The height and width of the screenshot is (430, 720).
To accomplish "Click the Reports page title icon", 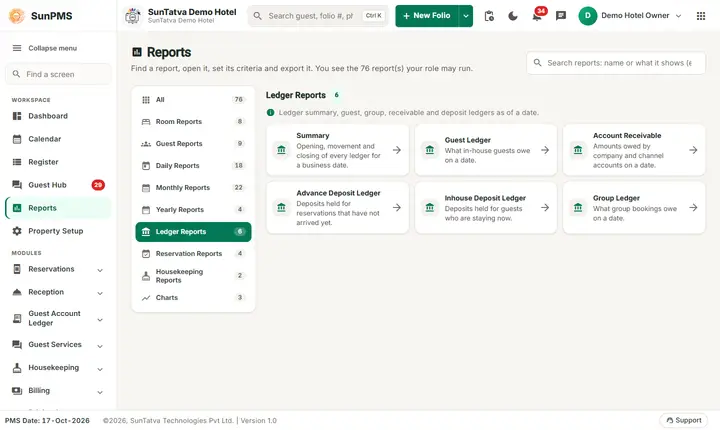I will [137, 52].
